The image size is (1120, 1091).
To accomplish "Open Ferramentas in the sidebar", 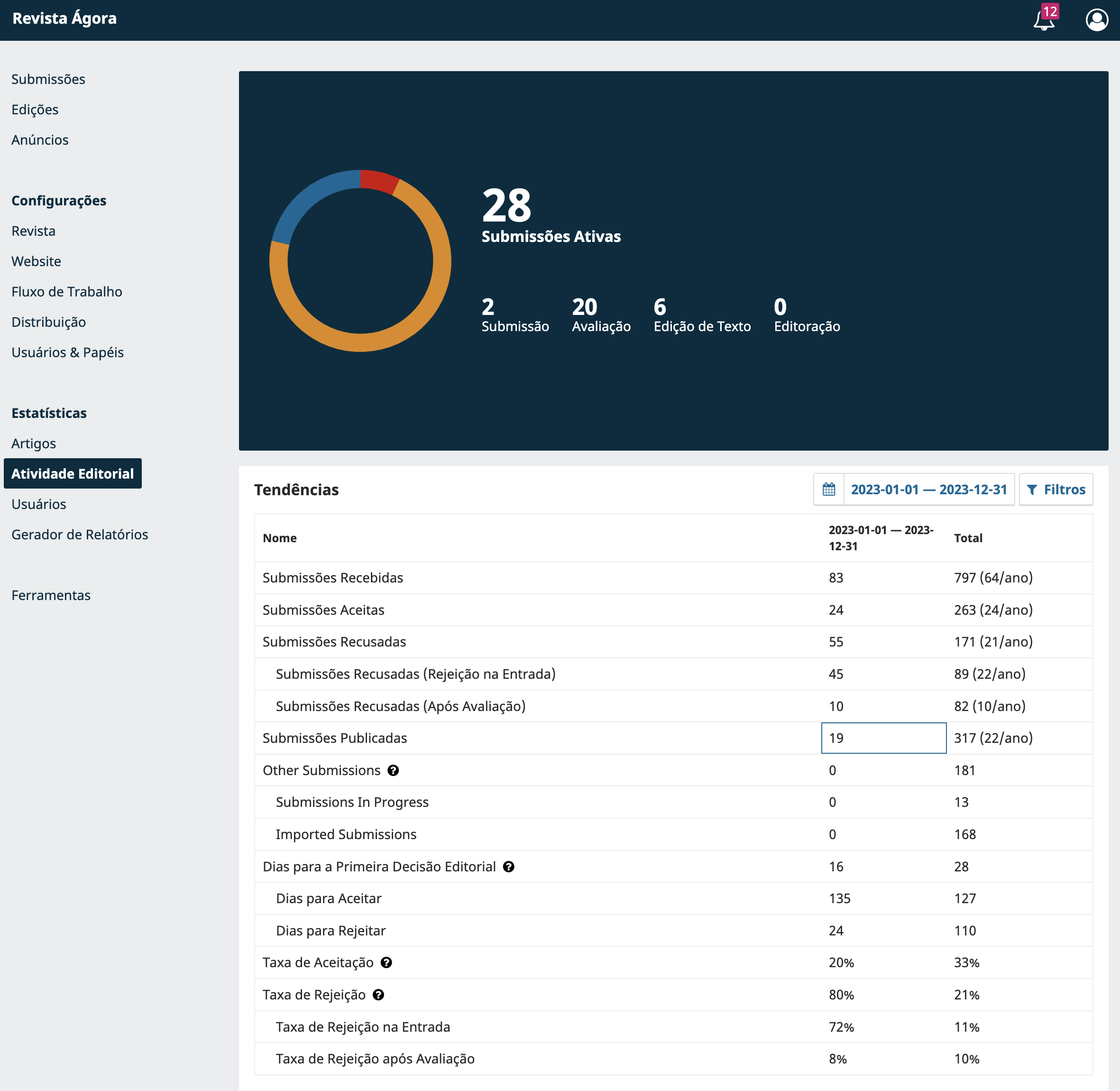I will 50,595.
